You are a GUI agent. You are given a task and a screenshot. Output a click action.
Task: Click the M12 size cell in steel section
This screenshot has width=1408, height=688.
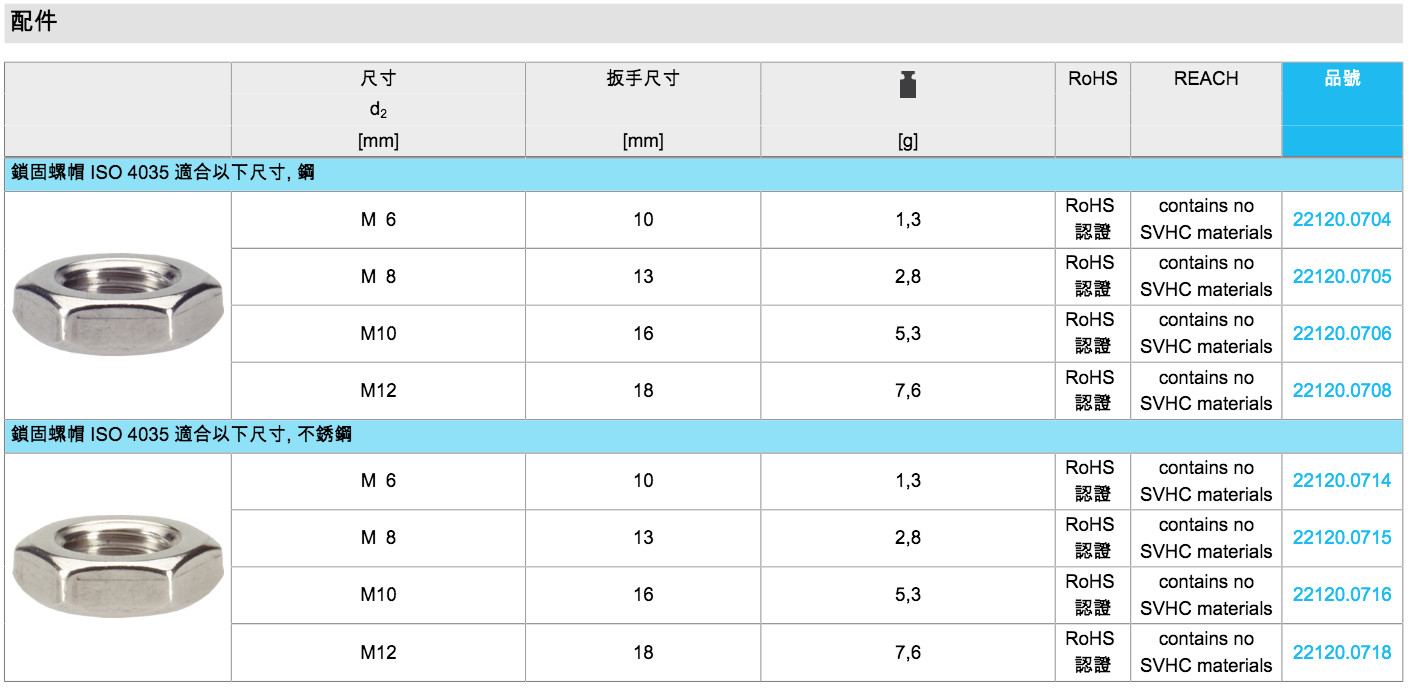click(x=378, y=391)
